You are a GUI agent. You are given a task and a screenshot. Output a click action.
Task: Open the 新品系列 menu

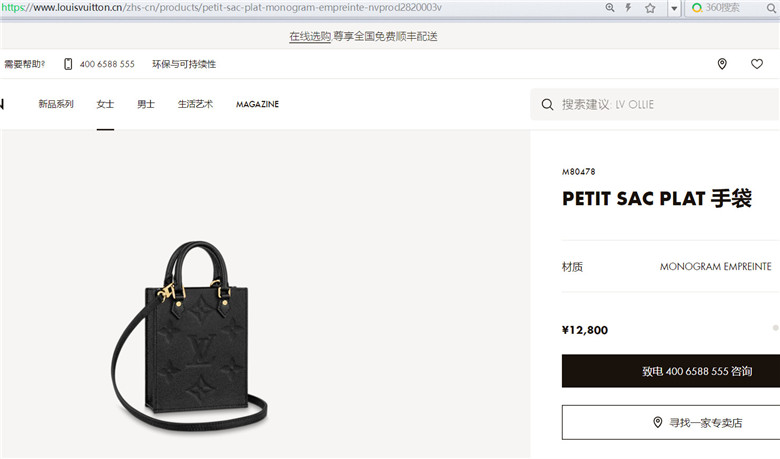click(x=56, y=104)
